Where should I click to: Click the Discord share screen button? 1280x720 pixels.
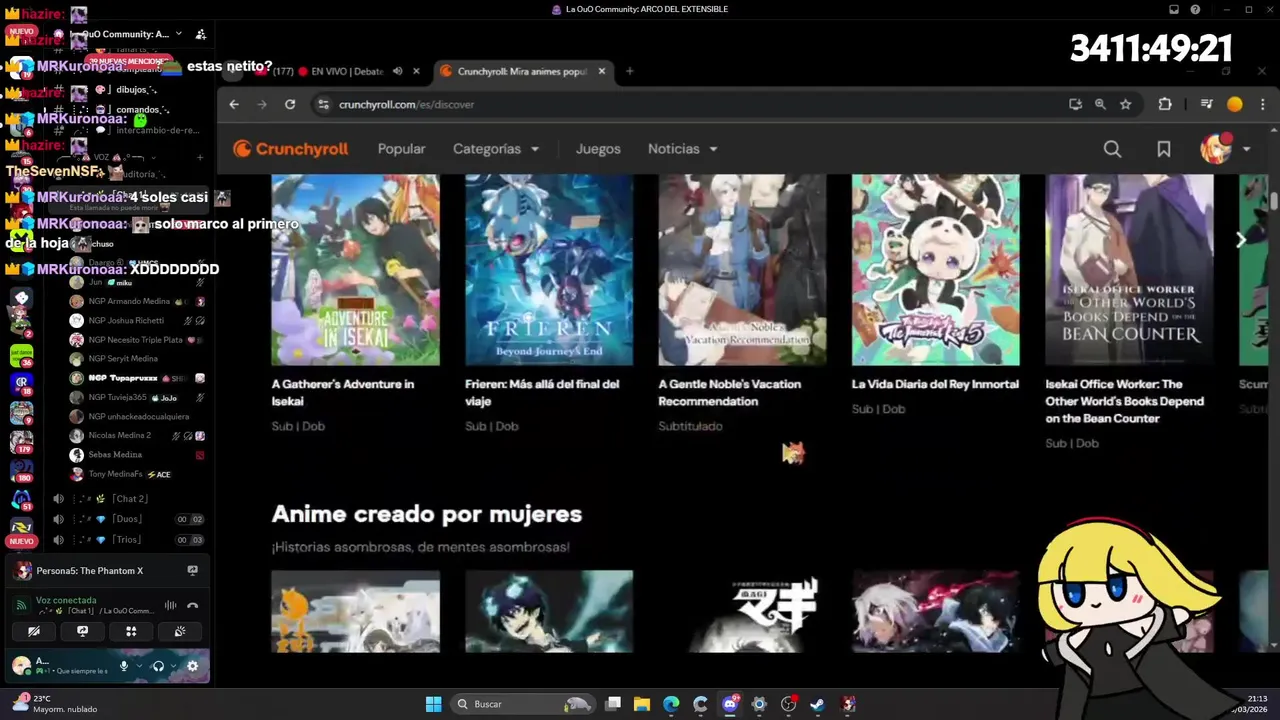tap(83, 631)
